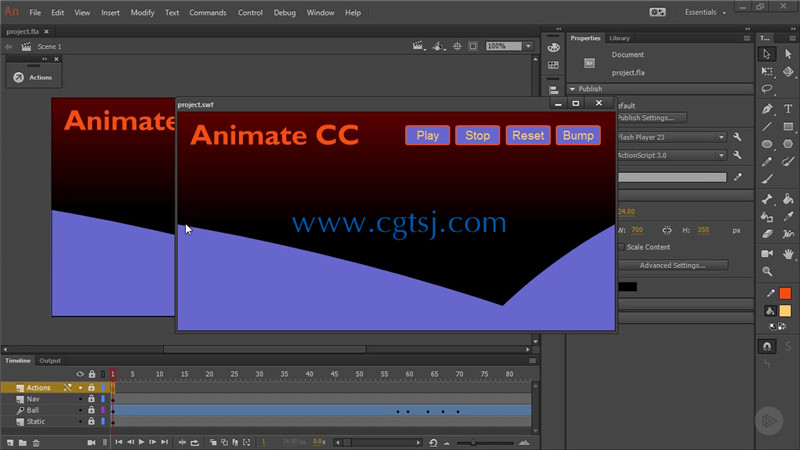The image size is (800, 450).
Task: Click the Advanced Settings... button
Action: tap(672, 265)
